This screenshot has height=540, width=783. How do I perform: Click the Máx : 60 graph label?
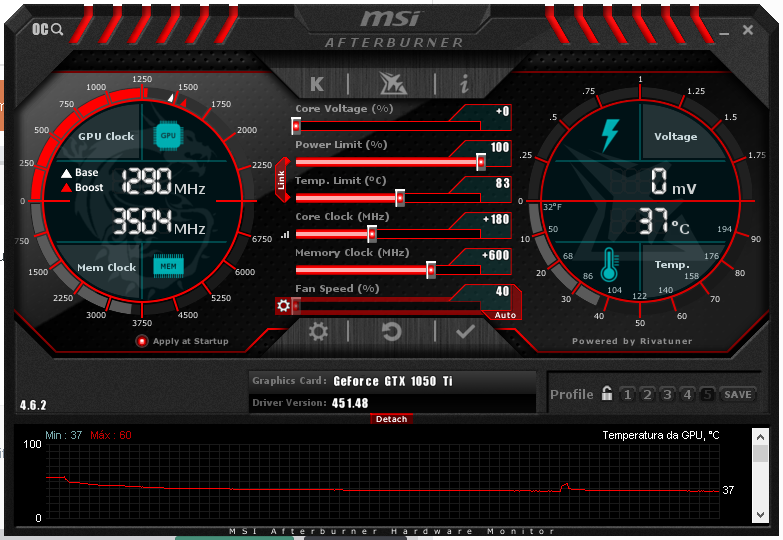tap(111, 435)
